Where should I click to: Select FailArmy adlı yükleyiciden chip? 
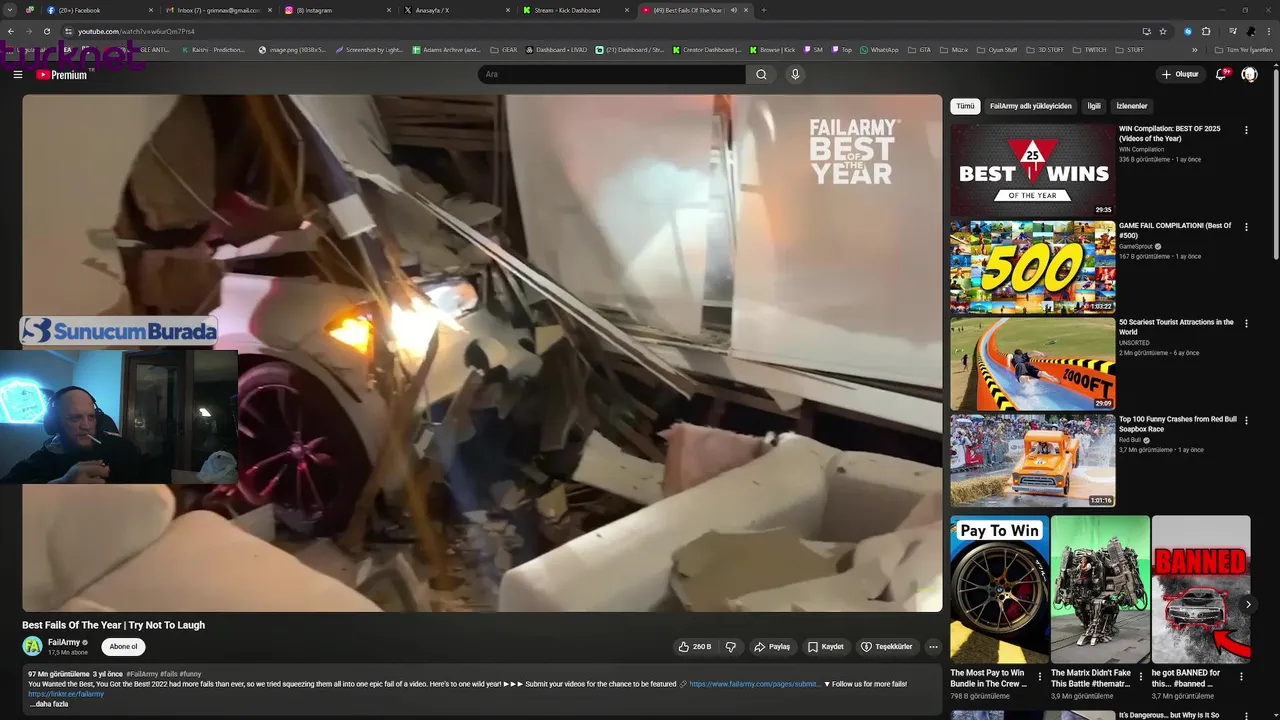pos(1030,106)
